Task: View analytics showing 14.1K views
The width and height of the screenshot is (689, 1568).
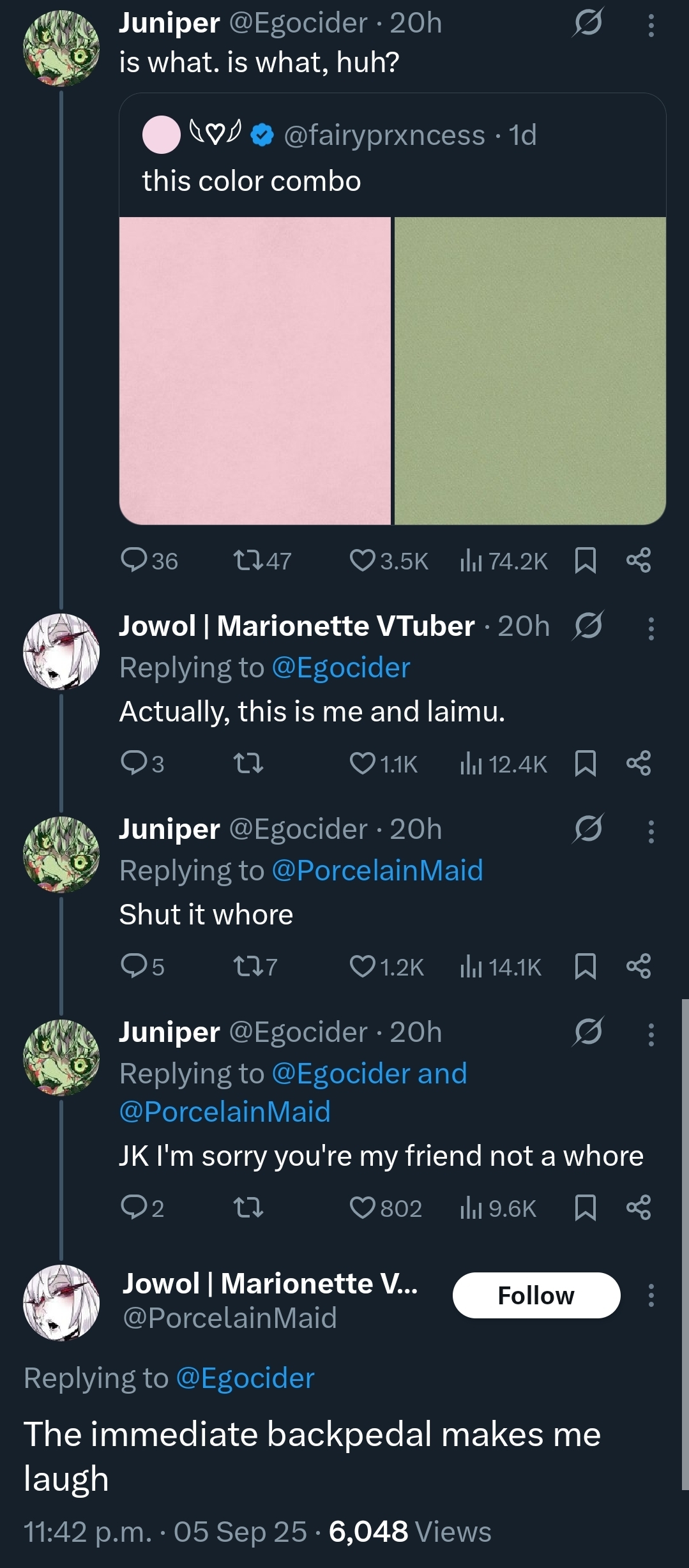Action: click(x=501, y=967)
